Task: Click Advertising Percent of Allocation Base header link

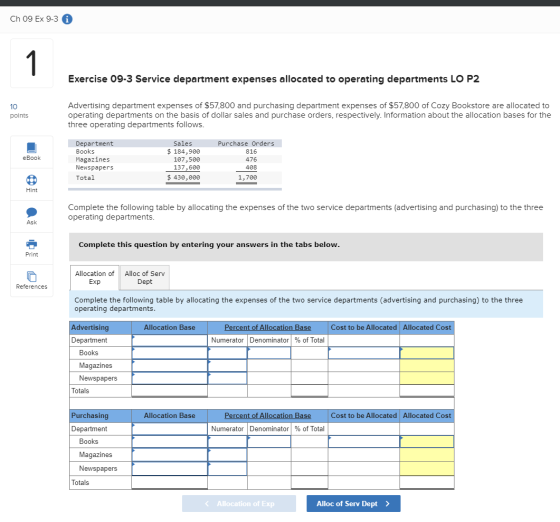Action: [x=268, y=327]
